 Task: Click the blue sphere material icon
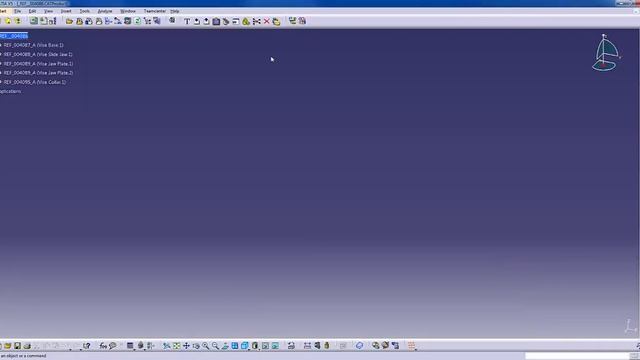pyautogui.click(x=359, y=346)
